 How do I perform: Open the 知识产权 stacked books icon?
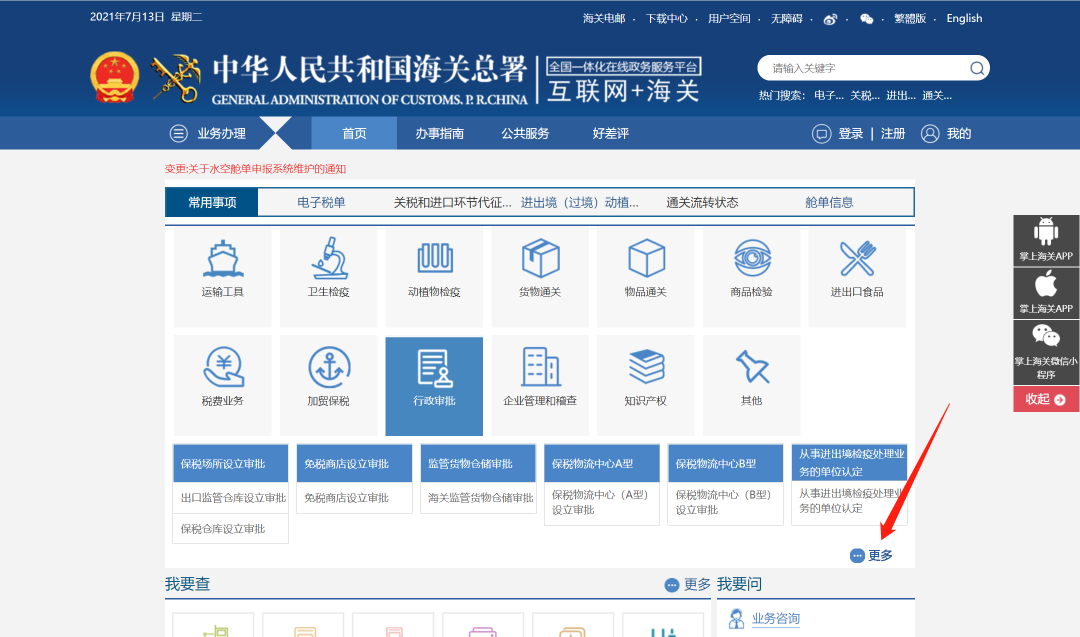[646, 366]
